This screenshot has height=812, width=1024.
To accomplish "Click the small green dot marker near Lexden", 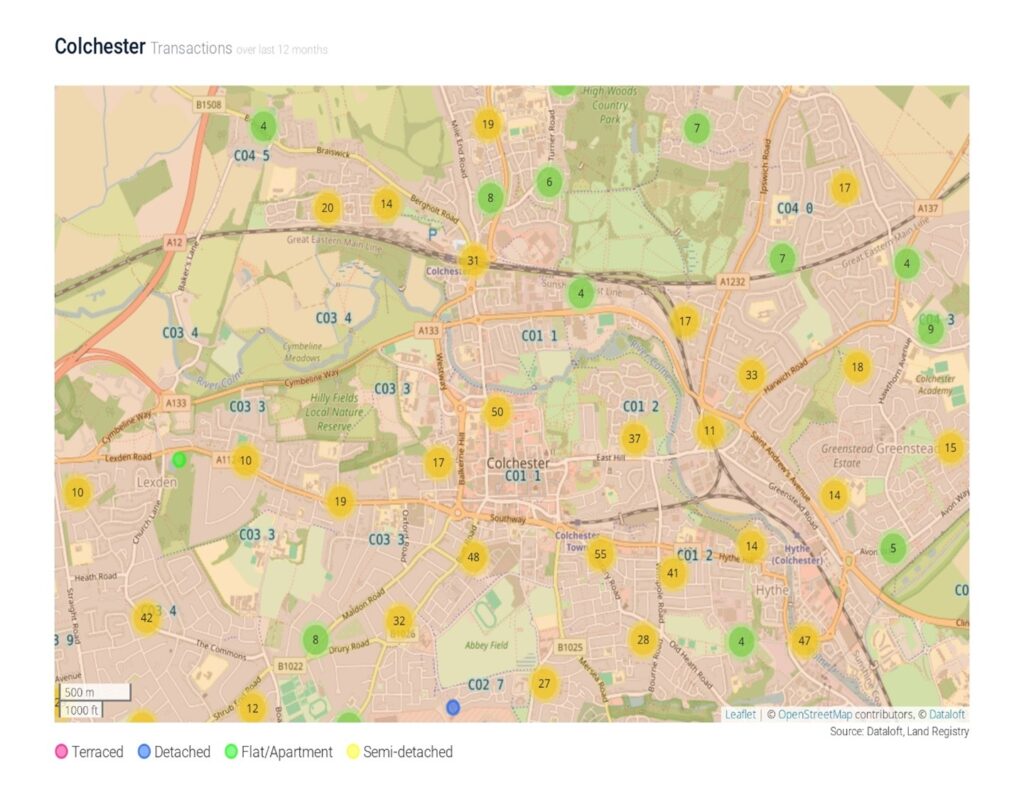I will [x=179, y=460].
